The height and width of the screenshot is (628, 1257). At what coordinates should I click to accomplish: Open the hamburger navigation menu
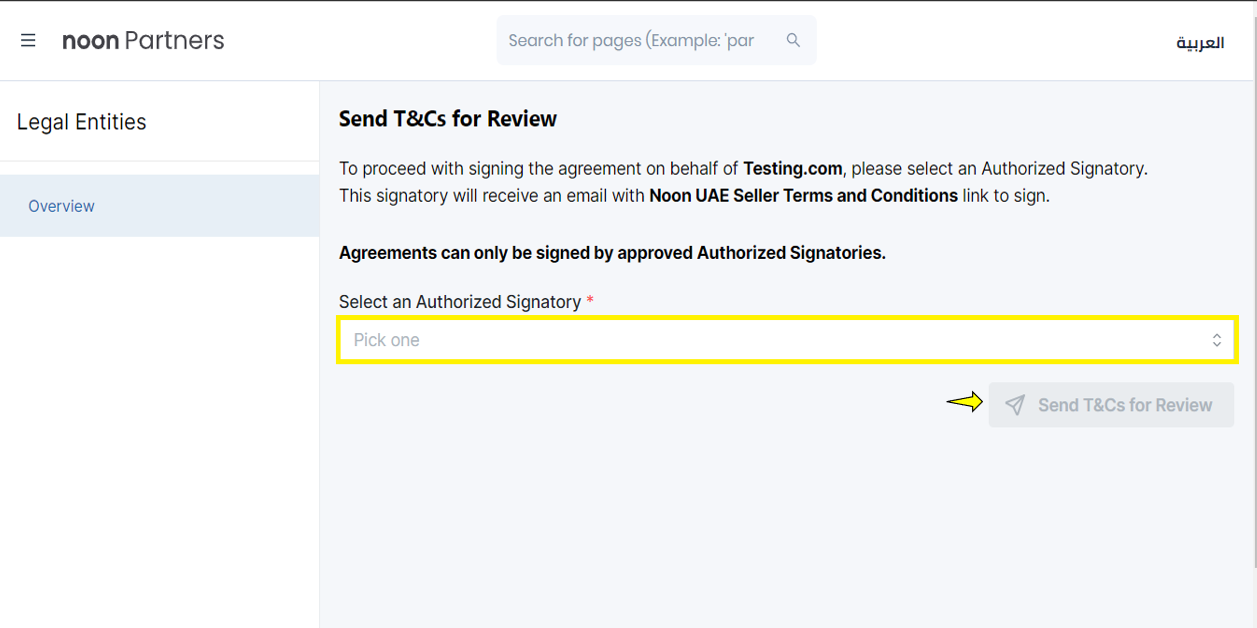(28, 41)
